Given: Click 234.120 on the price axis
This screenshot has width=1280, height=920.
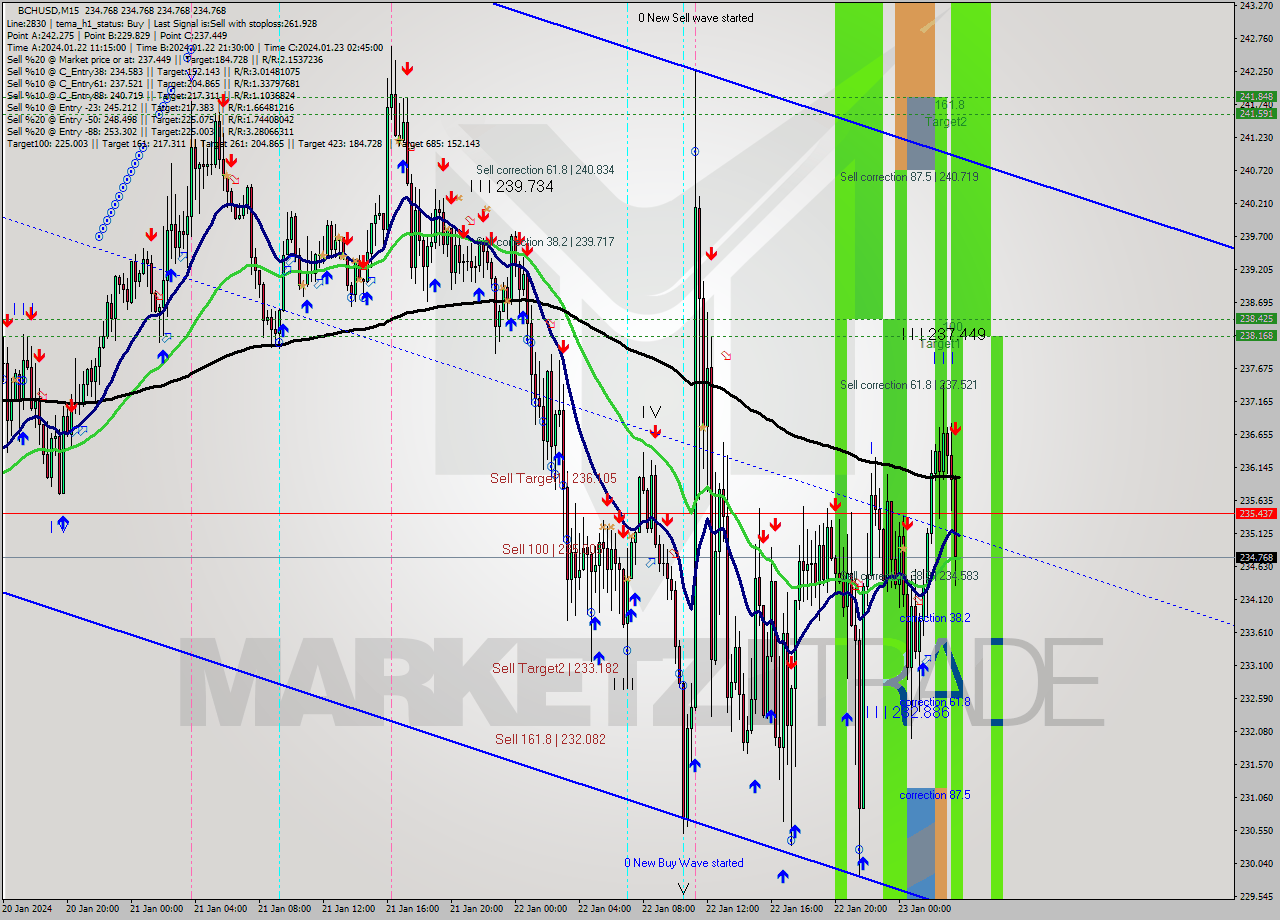Looking at the screenshot, I should [x=1255, y=599].
